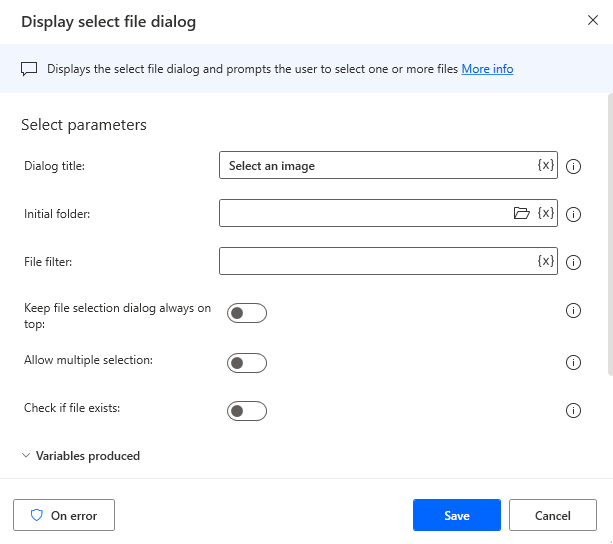The width and height of the screenshot is (613, 544).
Task: Show info for Allow multiple selection
Action: pos(574,362)
